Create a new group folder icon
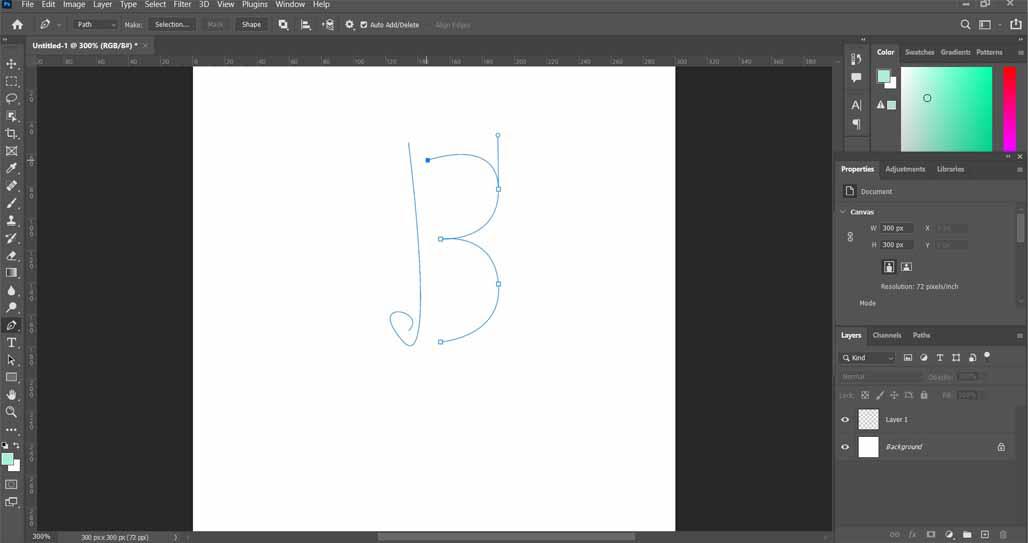1028x543 pixels. coord(967,534)
